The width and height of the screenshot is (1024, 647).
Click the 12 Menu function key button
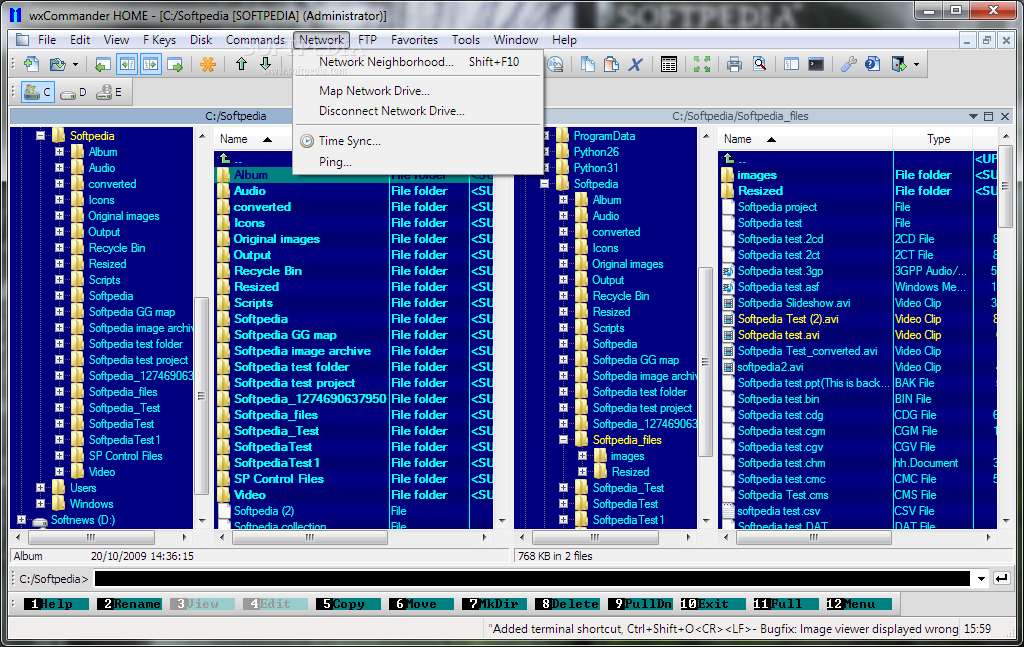pos(859,604)
